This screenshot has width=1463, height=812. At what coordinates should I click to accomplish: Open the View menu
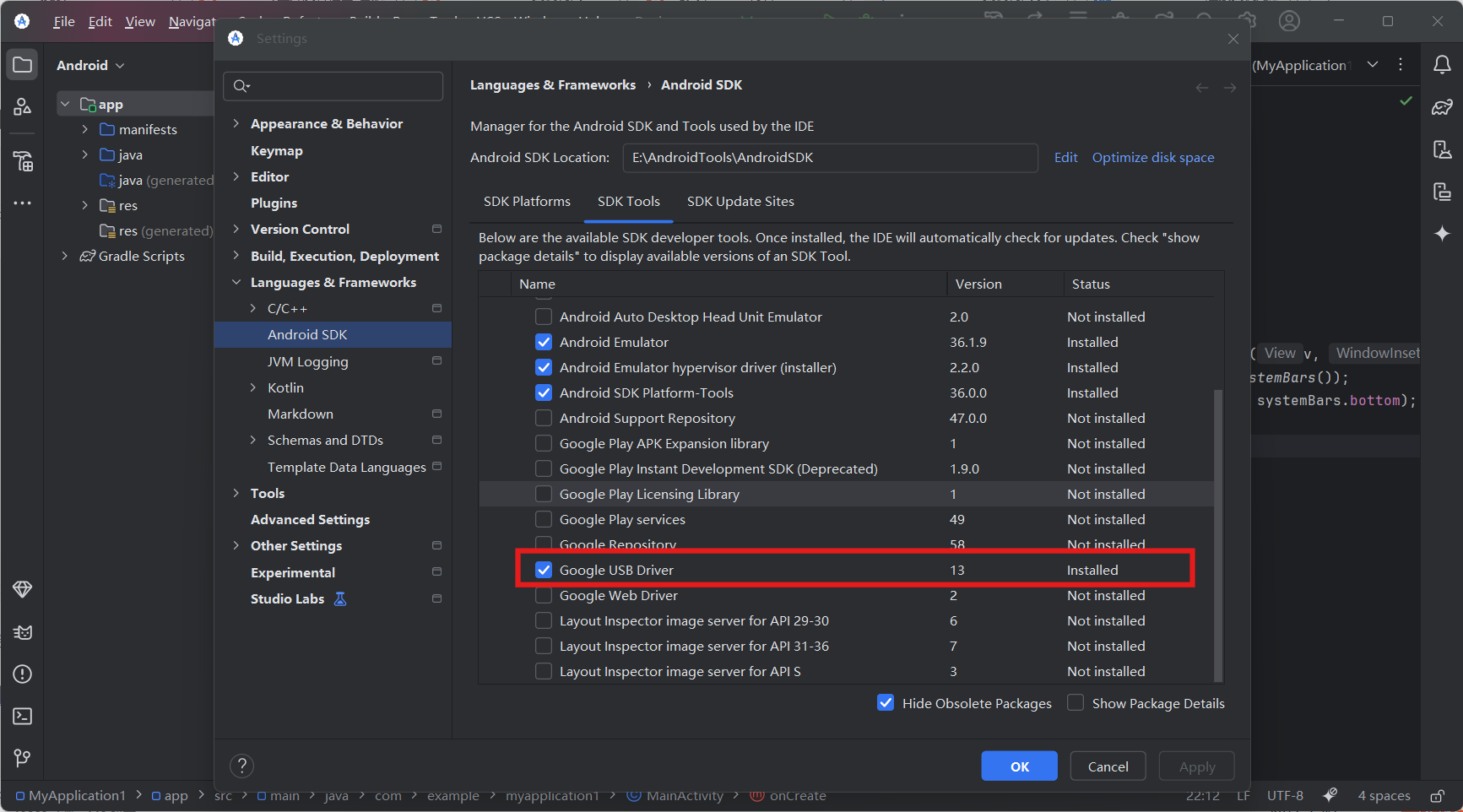(x=140, y=21)
